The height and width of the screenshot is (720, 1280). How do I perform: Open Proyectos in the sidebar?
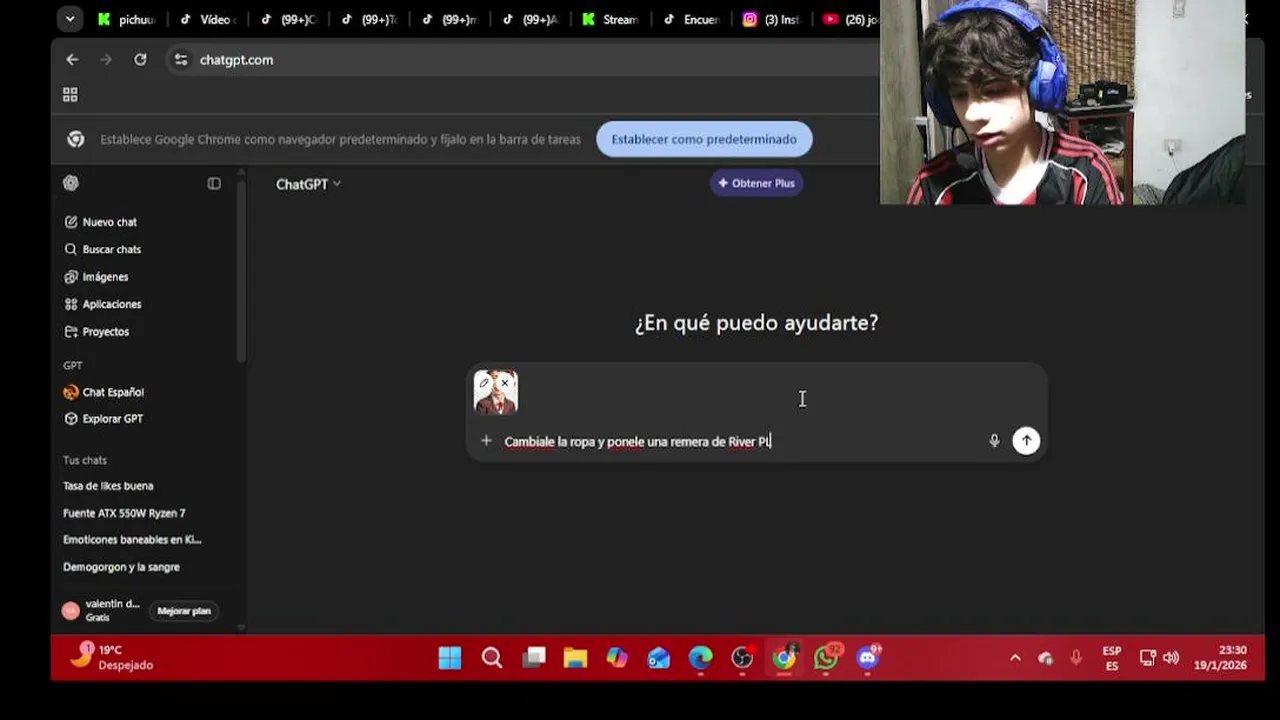tap(96, 331)
